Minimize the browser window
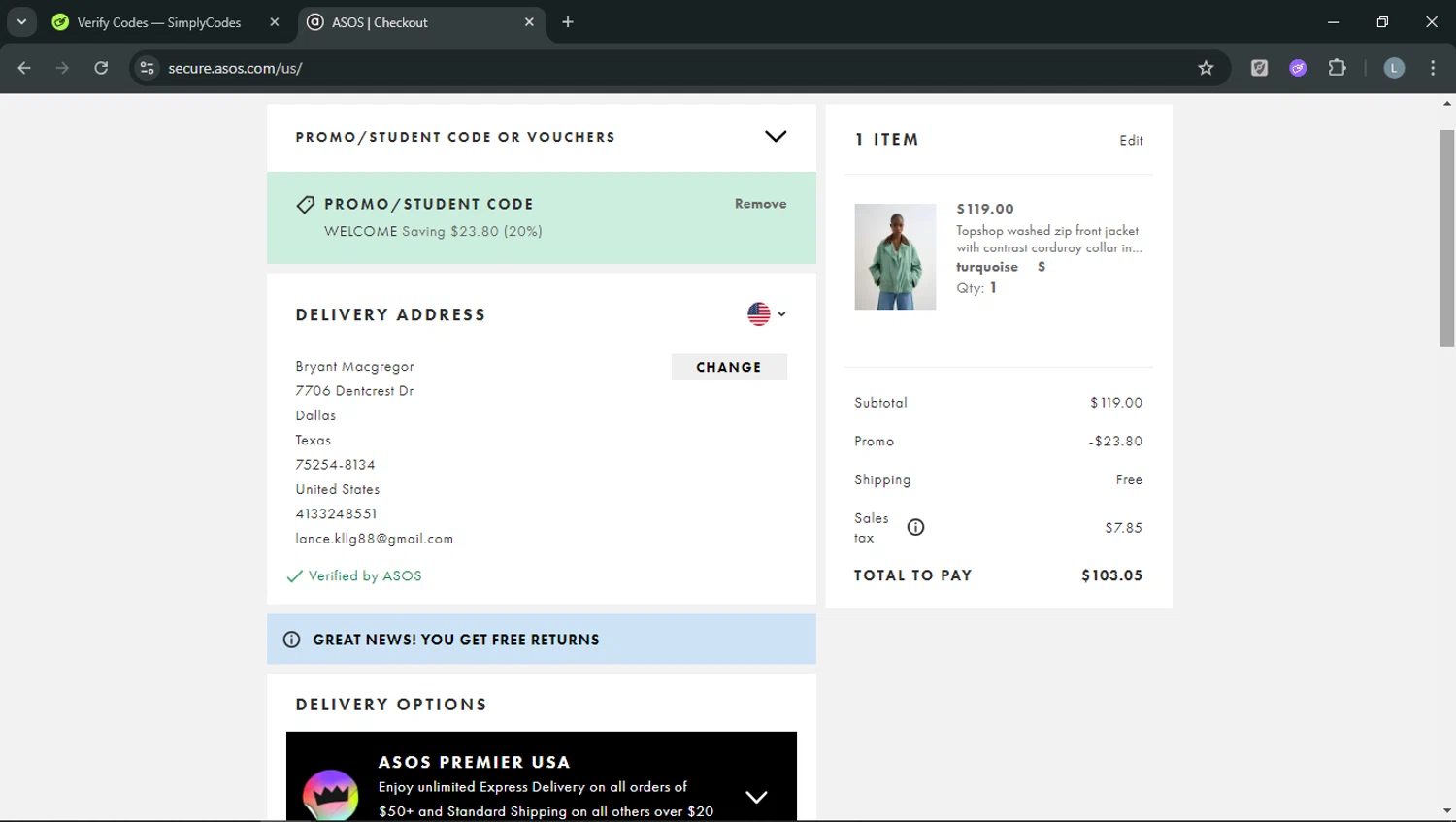1456x822 pixels. (1333, 21)
